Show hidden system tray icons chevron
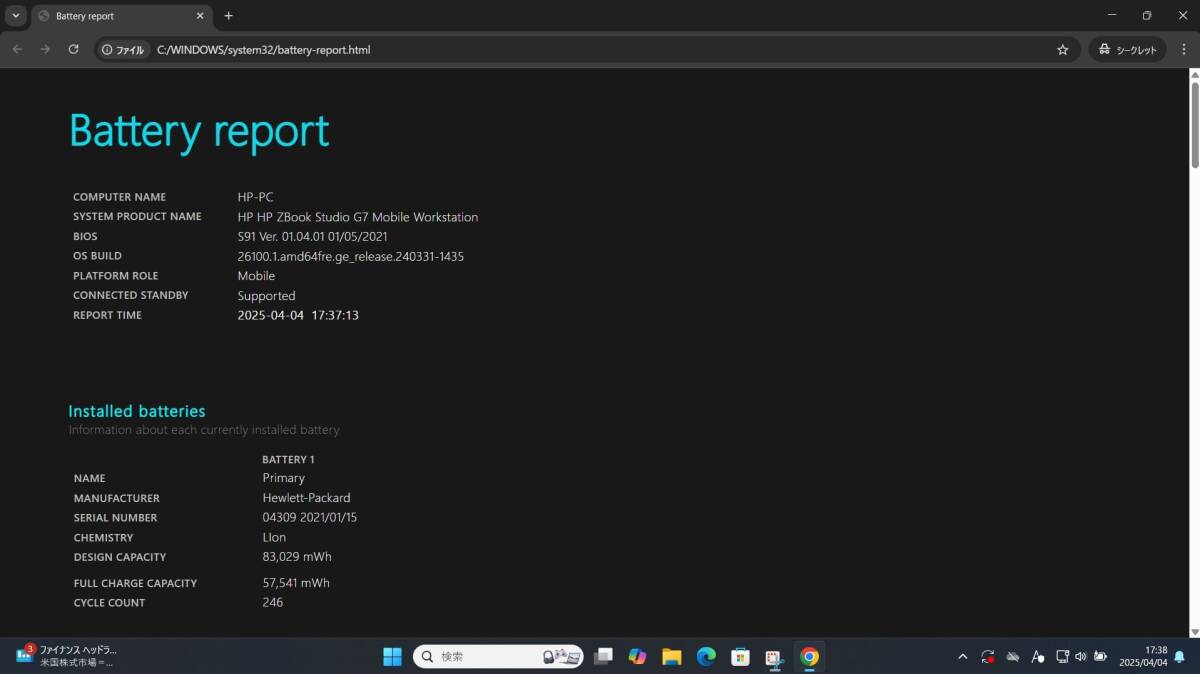The height and width of the screenshot is (674, 1200). [962, 657]
